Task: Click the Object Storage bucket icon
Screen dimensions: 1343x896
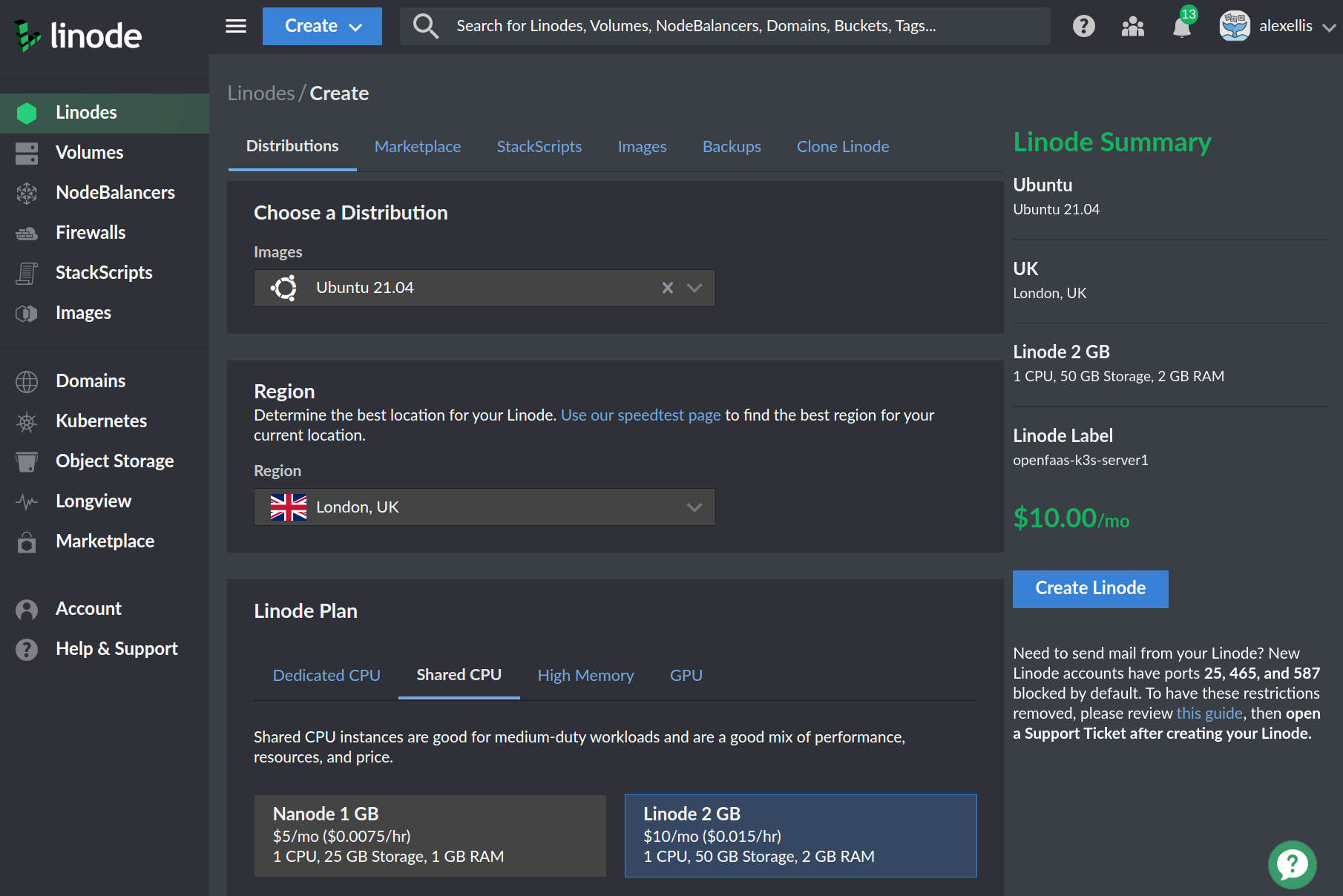Action: [27, 461]
